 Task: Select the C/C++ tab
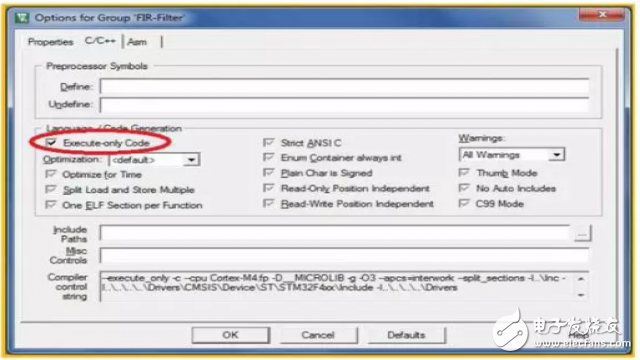point(100,41)
